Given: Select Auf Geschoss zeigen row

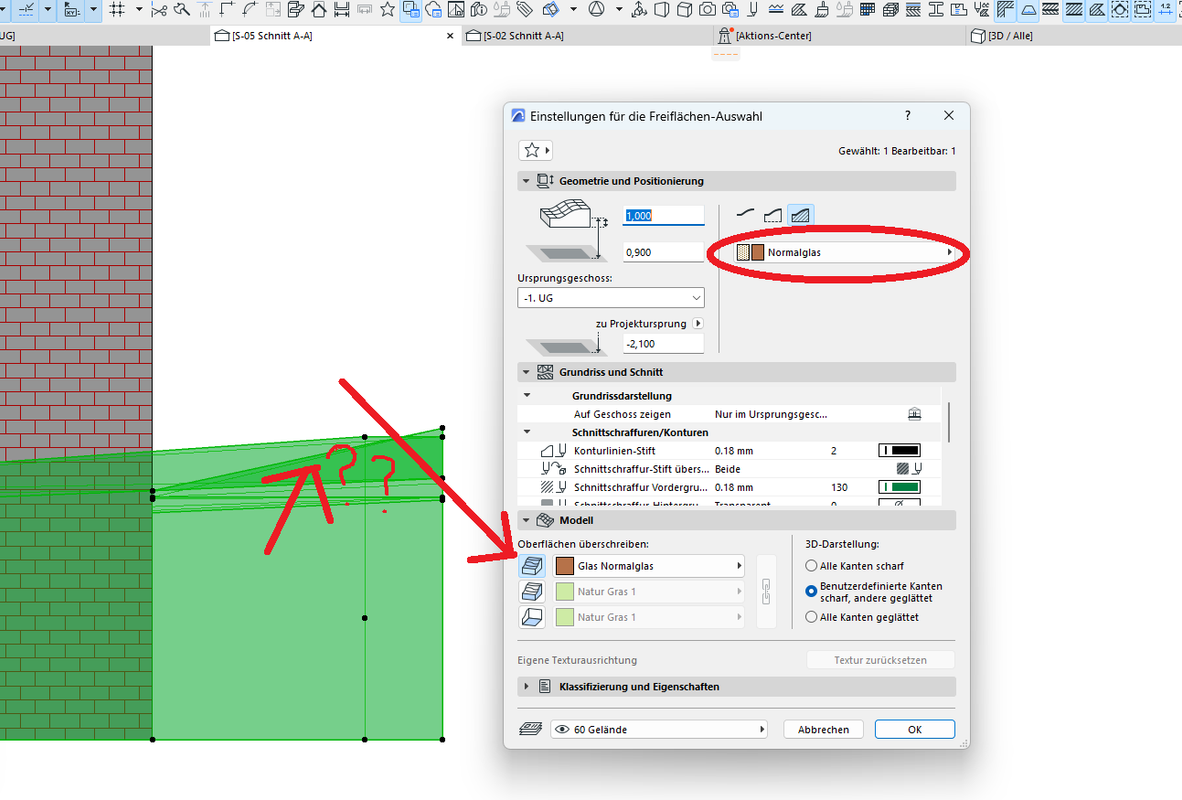Looking at the screenshot, I should (x=729, y=414).
